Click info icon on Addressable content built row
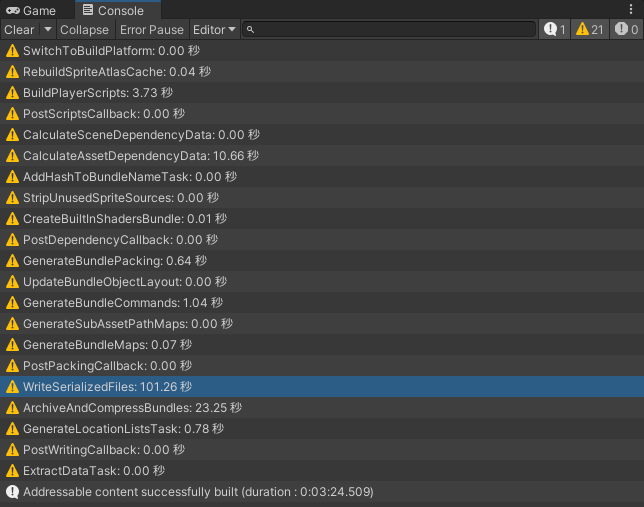This screenshot has height=507, width=644. (x=12, y=492)
